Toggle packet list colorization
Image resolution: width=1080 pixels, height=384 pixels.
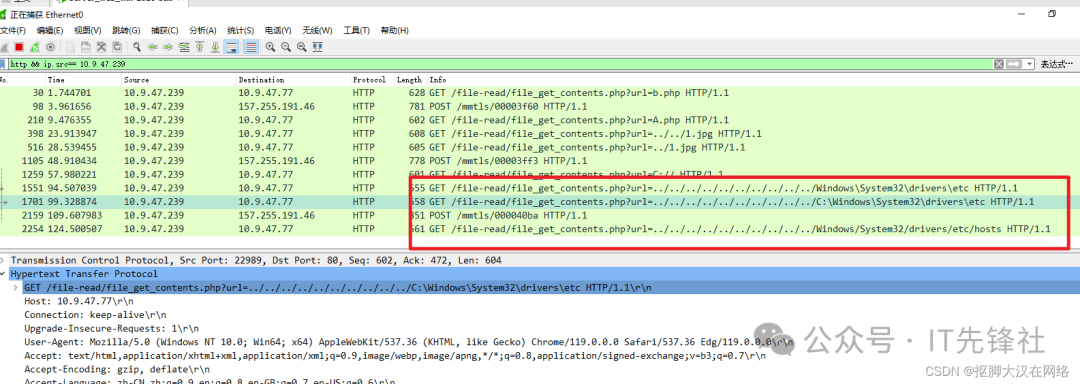point(251,47)
